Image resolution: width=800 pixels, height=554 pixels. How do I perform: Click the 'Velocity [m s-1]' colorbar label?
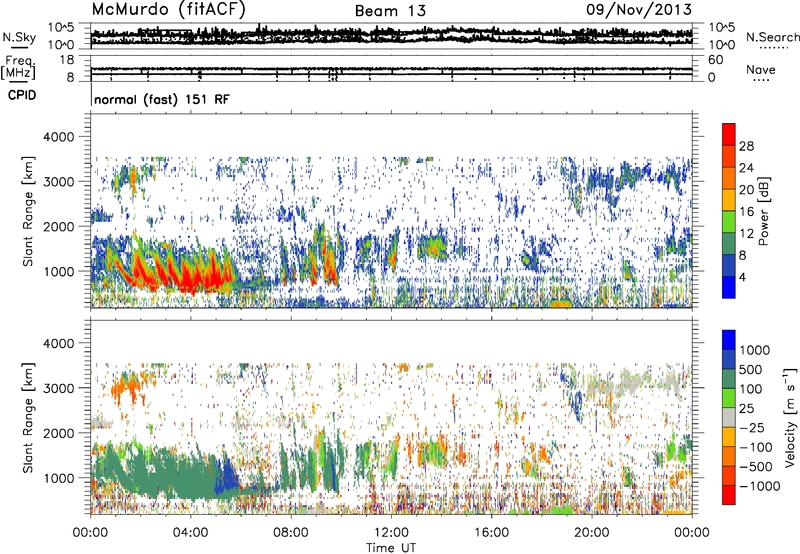coord(790,416)
